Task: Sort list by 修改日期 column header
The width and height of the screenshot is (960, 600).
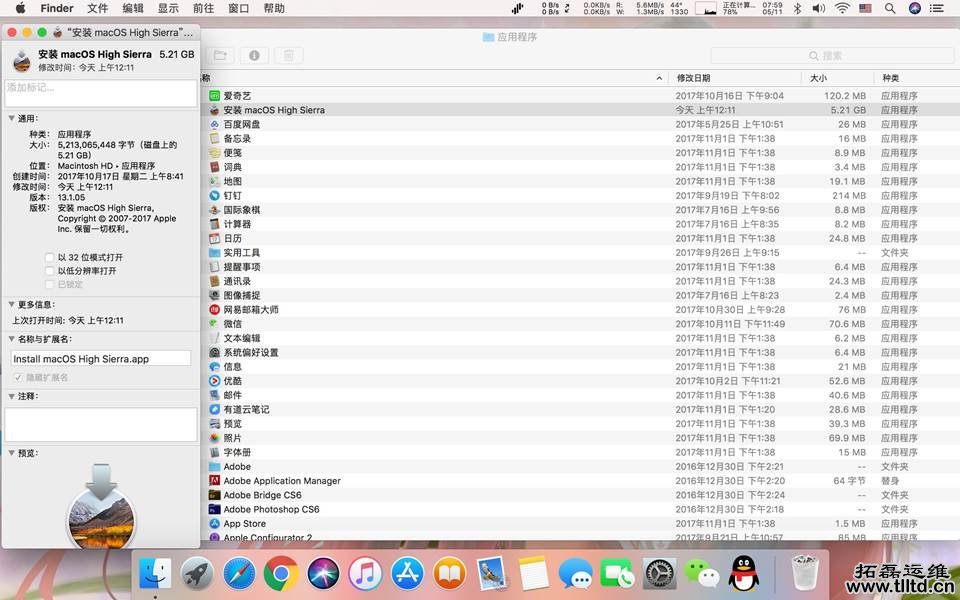Action: [x=693, y=78]
